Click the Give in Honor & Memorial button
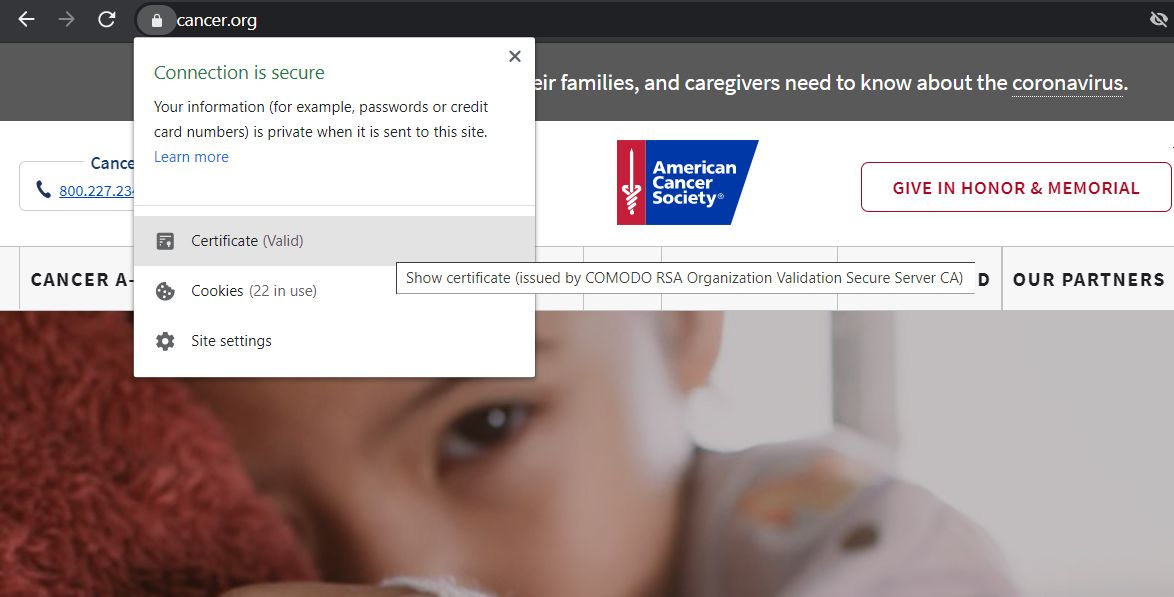The height and width of the screenshot is (597, 1174). (1015, 188)
